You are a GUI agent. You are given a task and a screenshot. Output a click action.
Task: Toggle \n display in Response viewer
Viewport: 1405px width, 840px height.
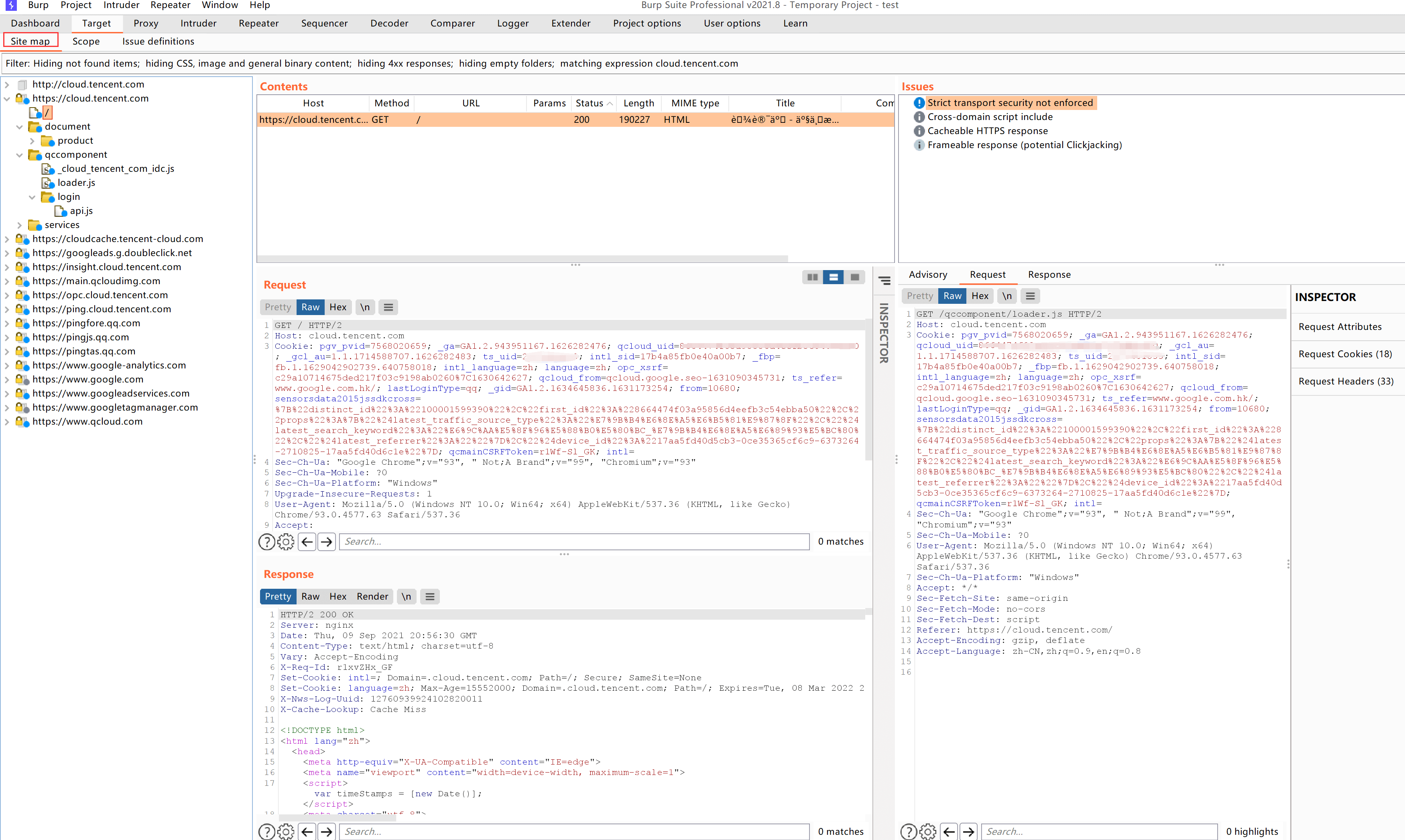(x=406, y=597)
